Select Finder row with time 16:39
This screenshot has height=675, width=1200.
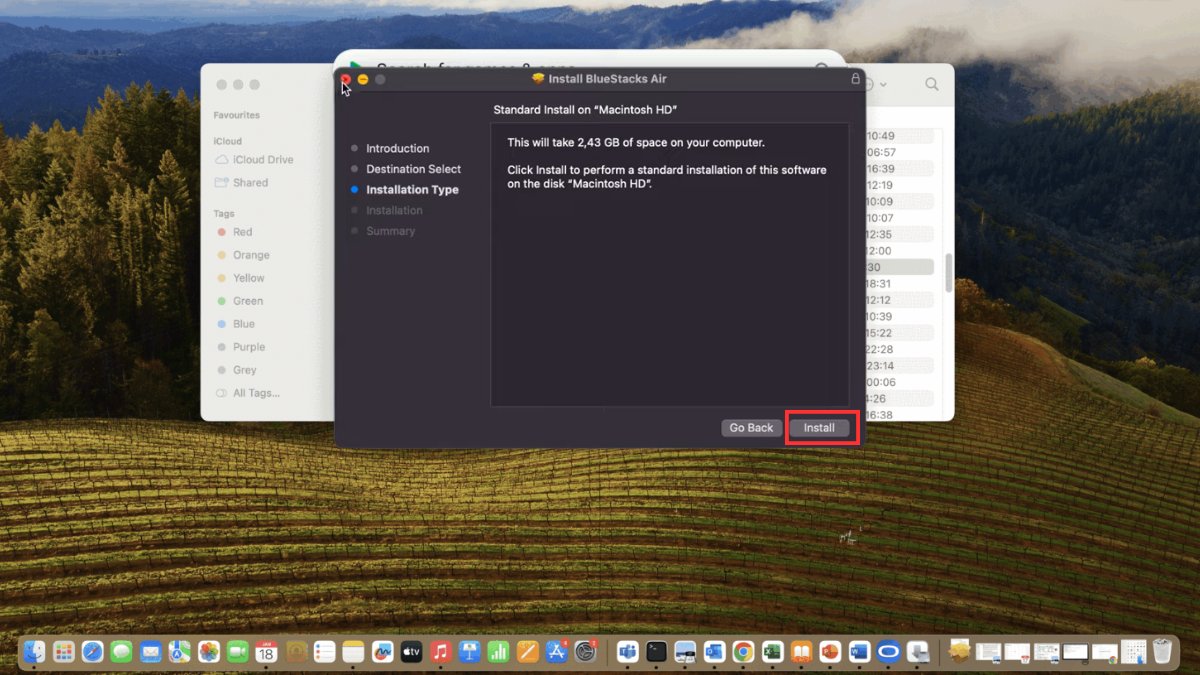(899, 169)
